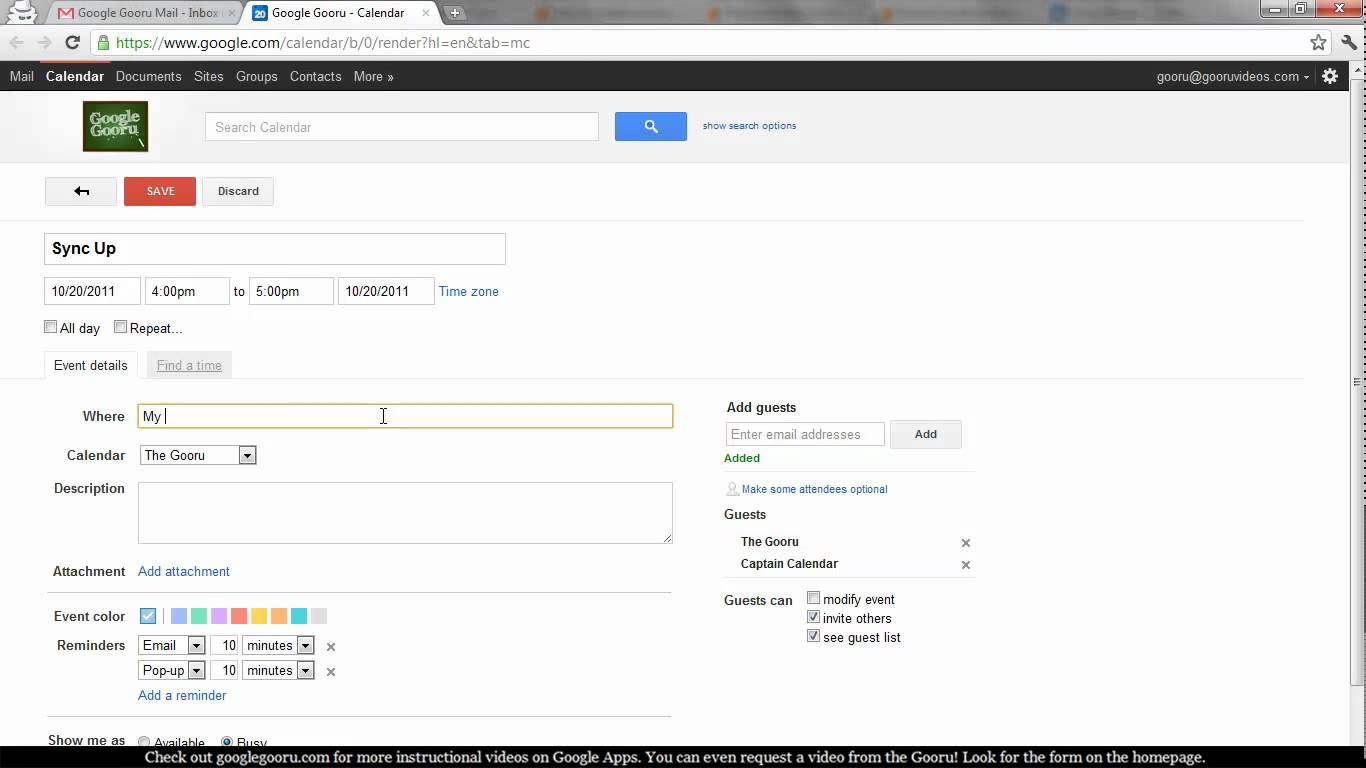Click the Enter email addresses field
This screenshot has width=1366, height=768.
805,434
